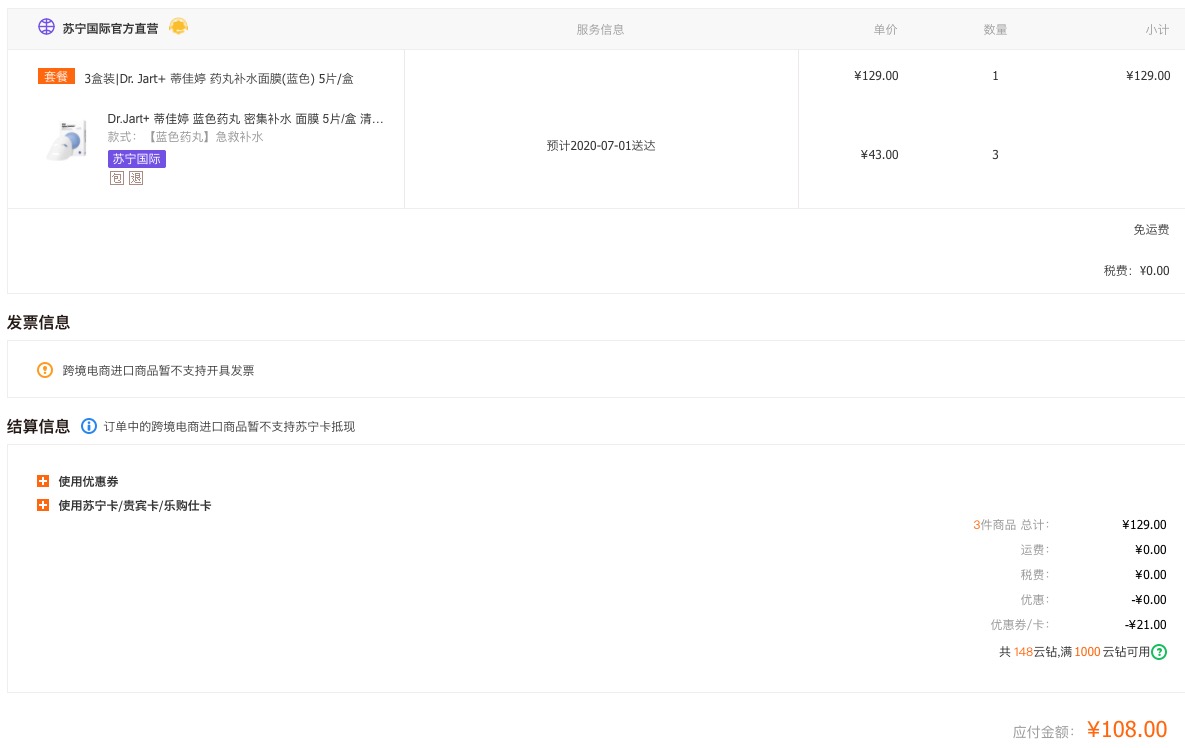Click the 小计 column header
Viewport: 1185px width, 748px height.
(1157, 29)
